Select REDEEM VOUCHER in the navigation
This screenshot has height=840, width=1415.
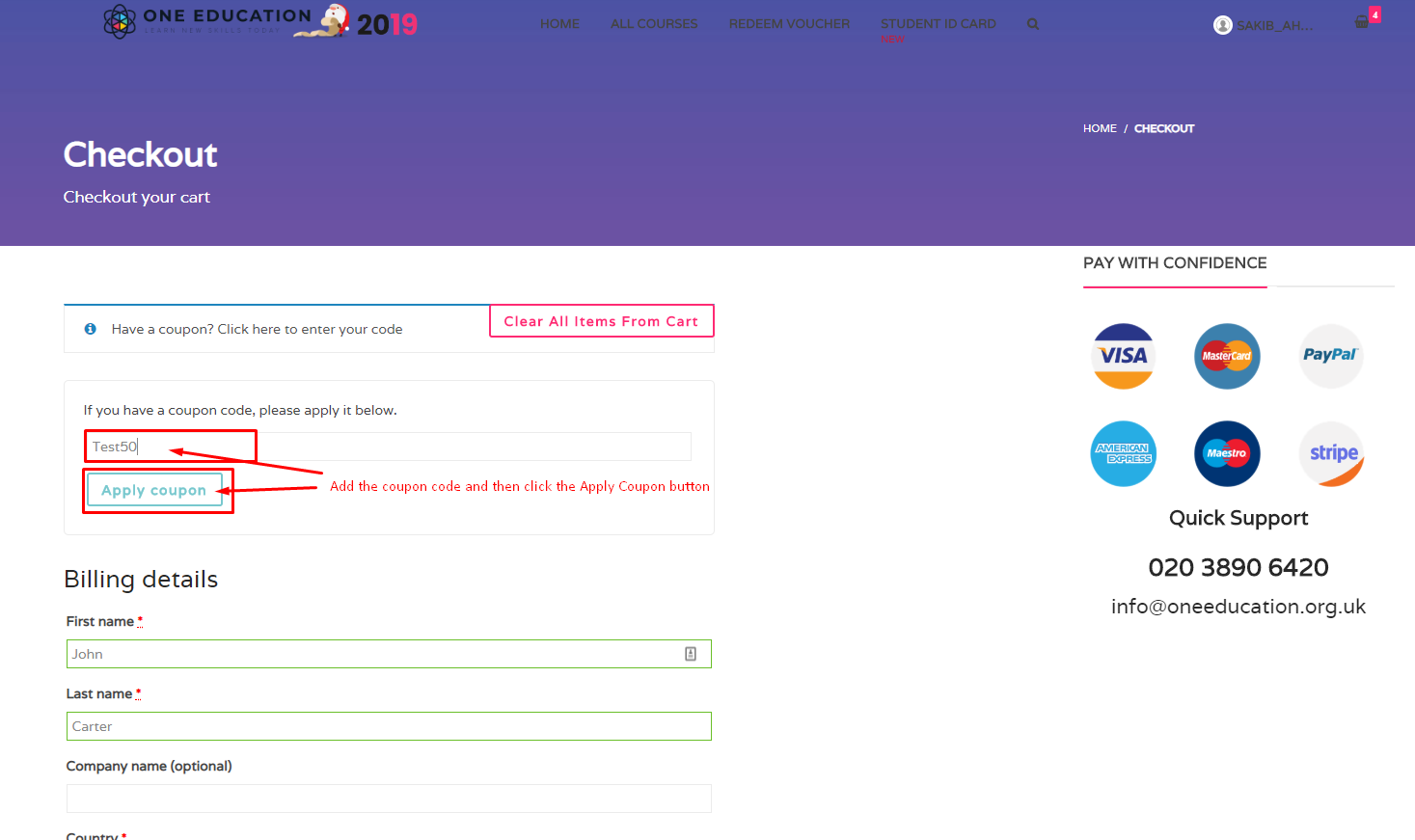789,23
